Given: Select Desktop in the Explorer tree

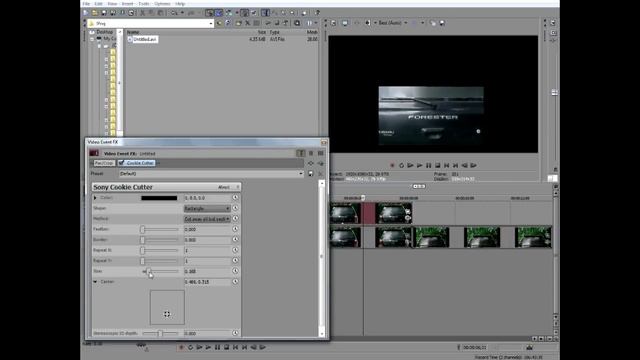Looking at the screenshot, I should click(x=104, y=32).
